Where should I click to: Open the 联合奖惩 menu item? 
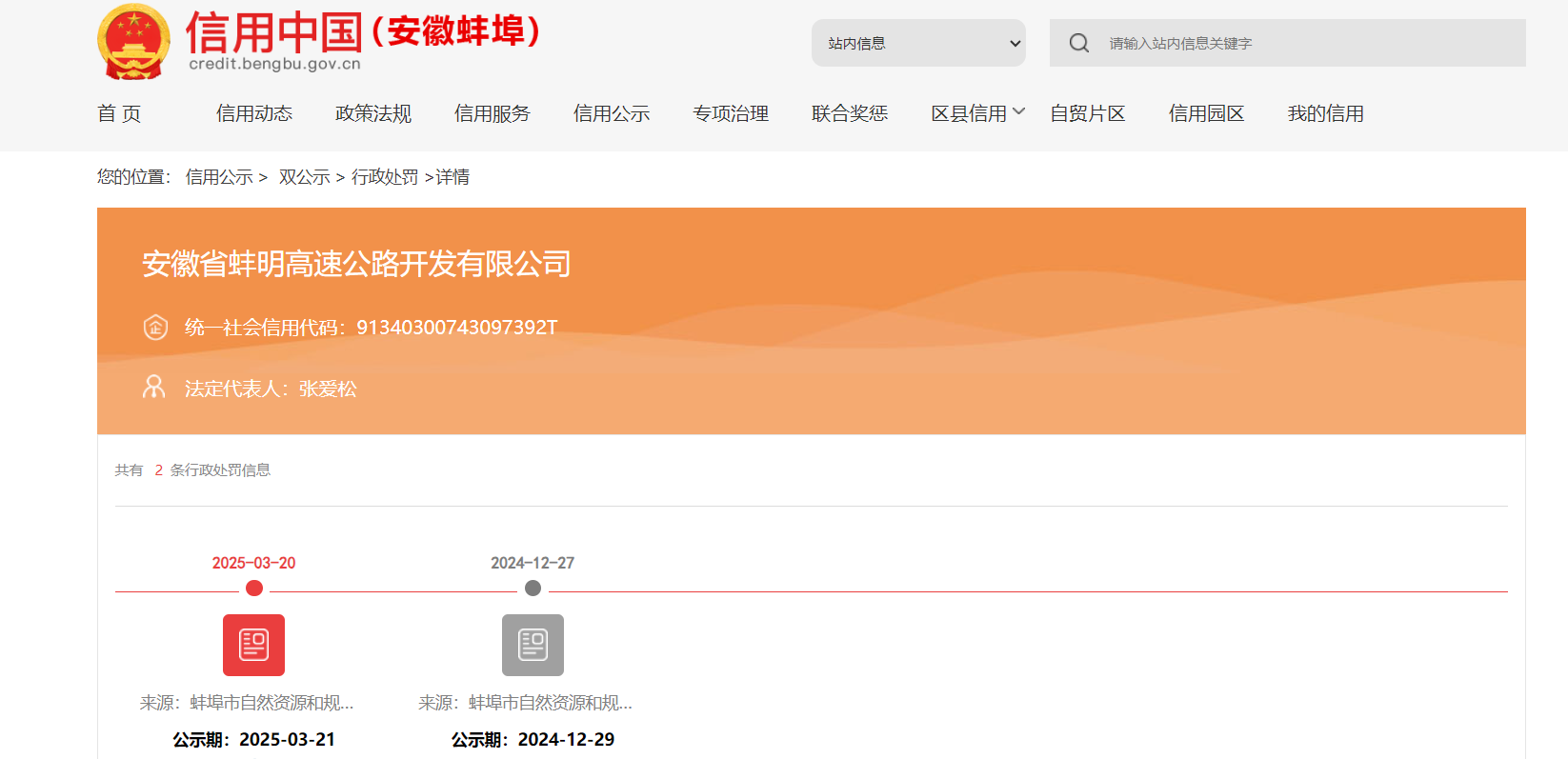(x=850, y=113)
